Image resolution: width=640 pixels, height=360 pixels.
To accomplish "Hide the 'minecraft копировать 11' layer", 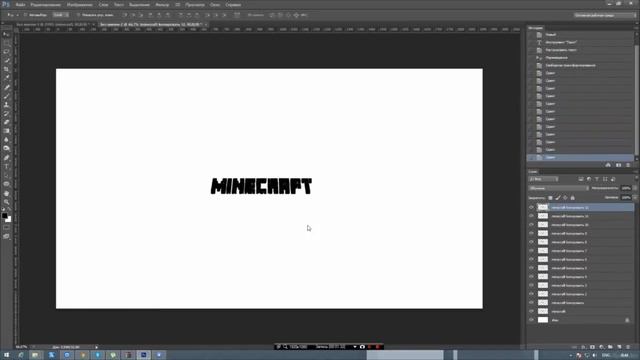I will pyautogui.click(x=531, y=216).
